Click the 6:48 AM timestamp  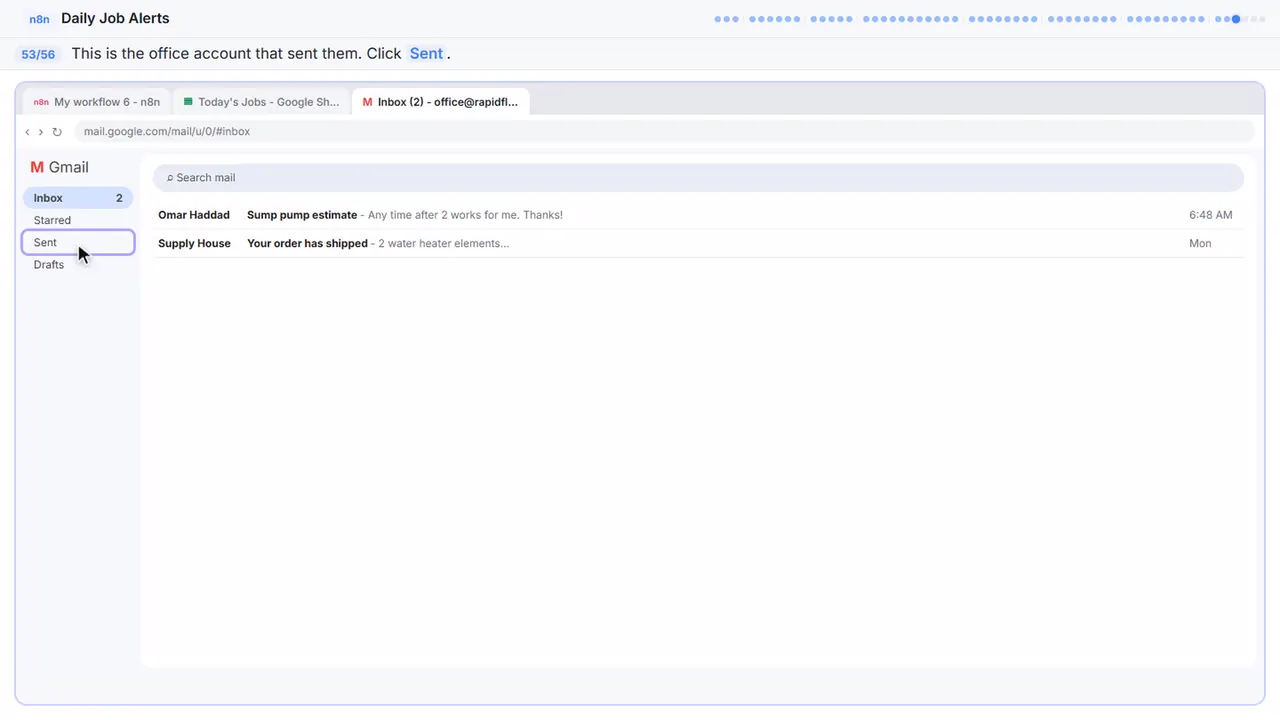pyautogui.click(x=1210, y=215)
